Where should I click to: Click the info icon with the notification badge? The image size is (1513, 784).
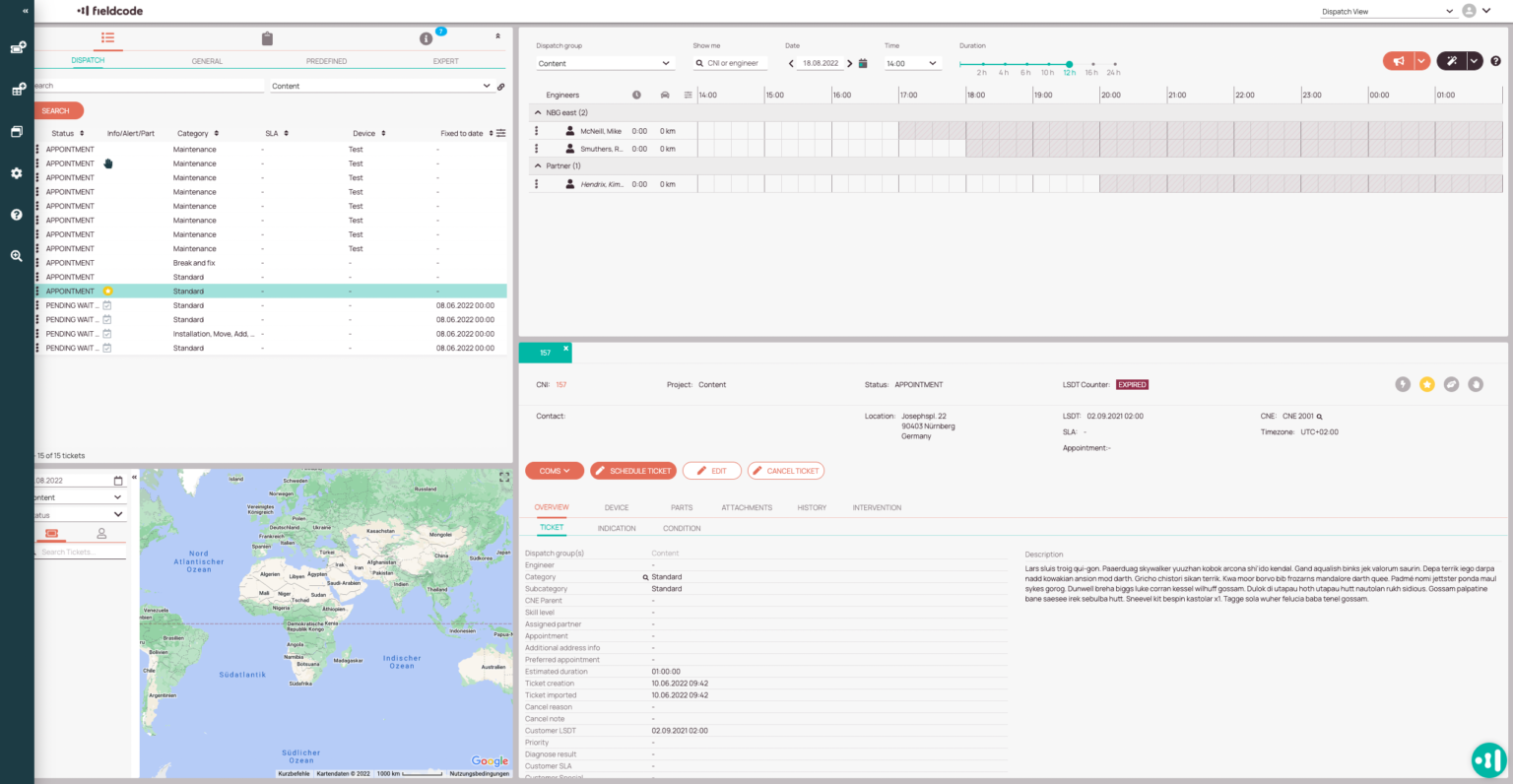pos(426,38)
